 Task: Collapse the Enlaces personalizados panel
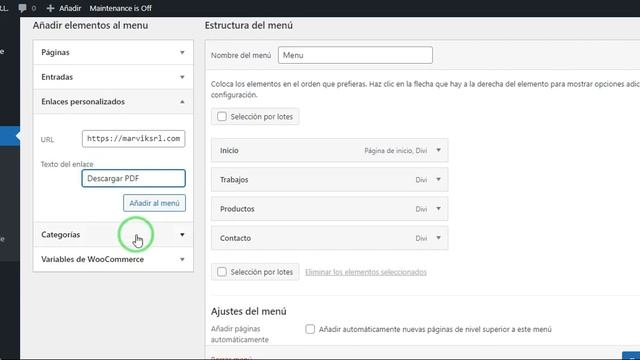click(113, 101)
